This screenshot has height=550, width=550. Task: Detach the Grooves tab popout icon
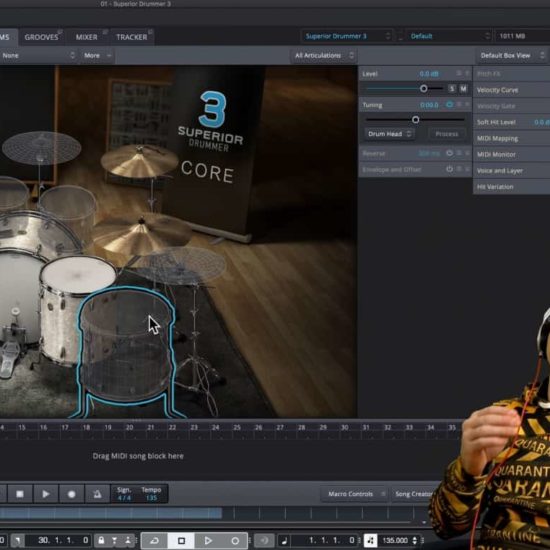coord(60,32)
